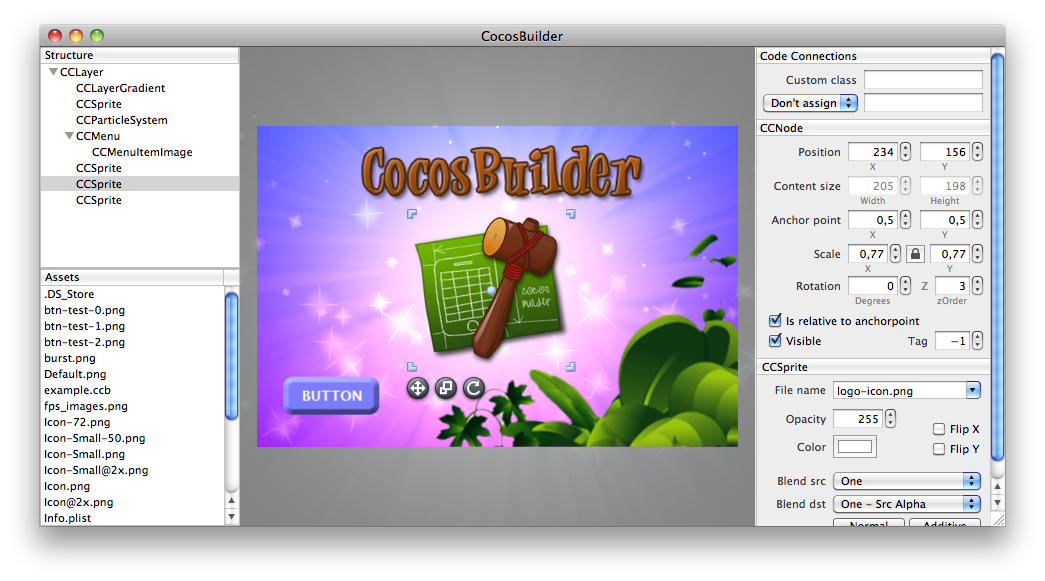This screenshot has height=581, width=1045.
Task: Select the scale tool on the canvas
Action: click(x=446, y=388)
